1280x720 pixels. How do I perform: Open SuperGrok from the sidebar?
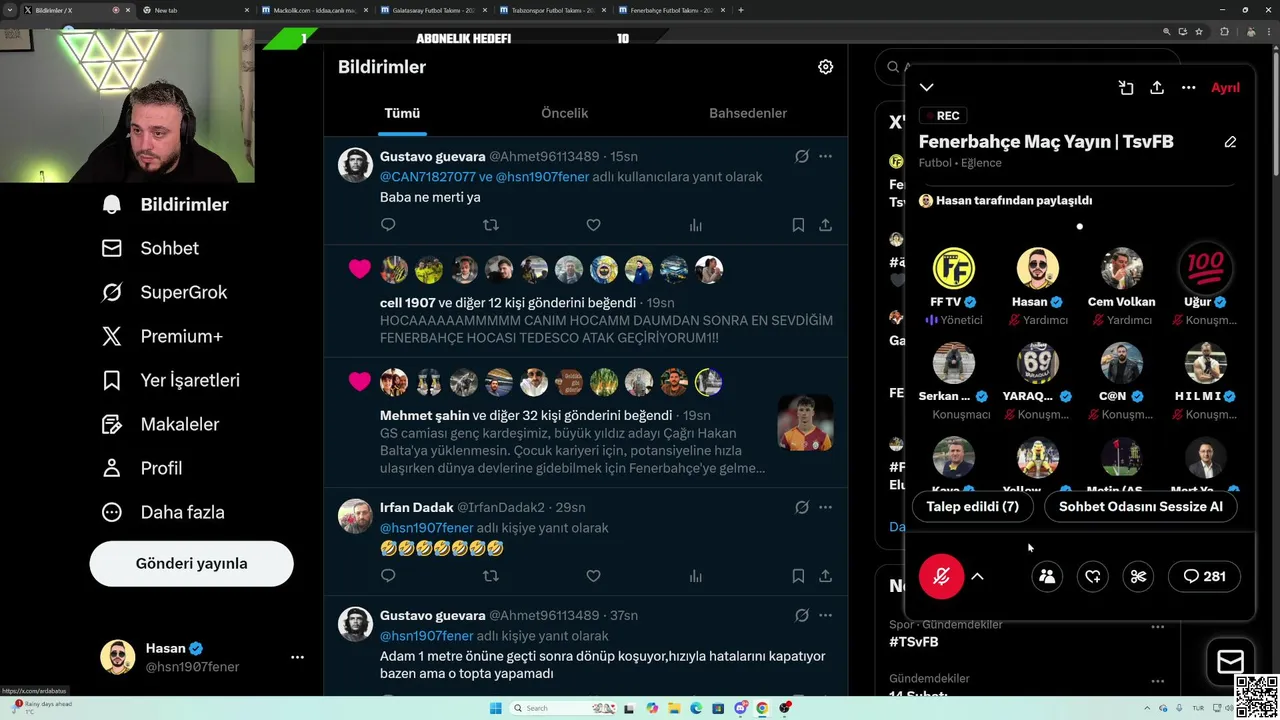pos(164,292)
